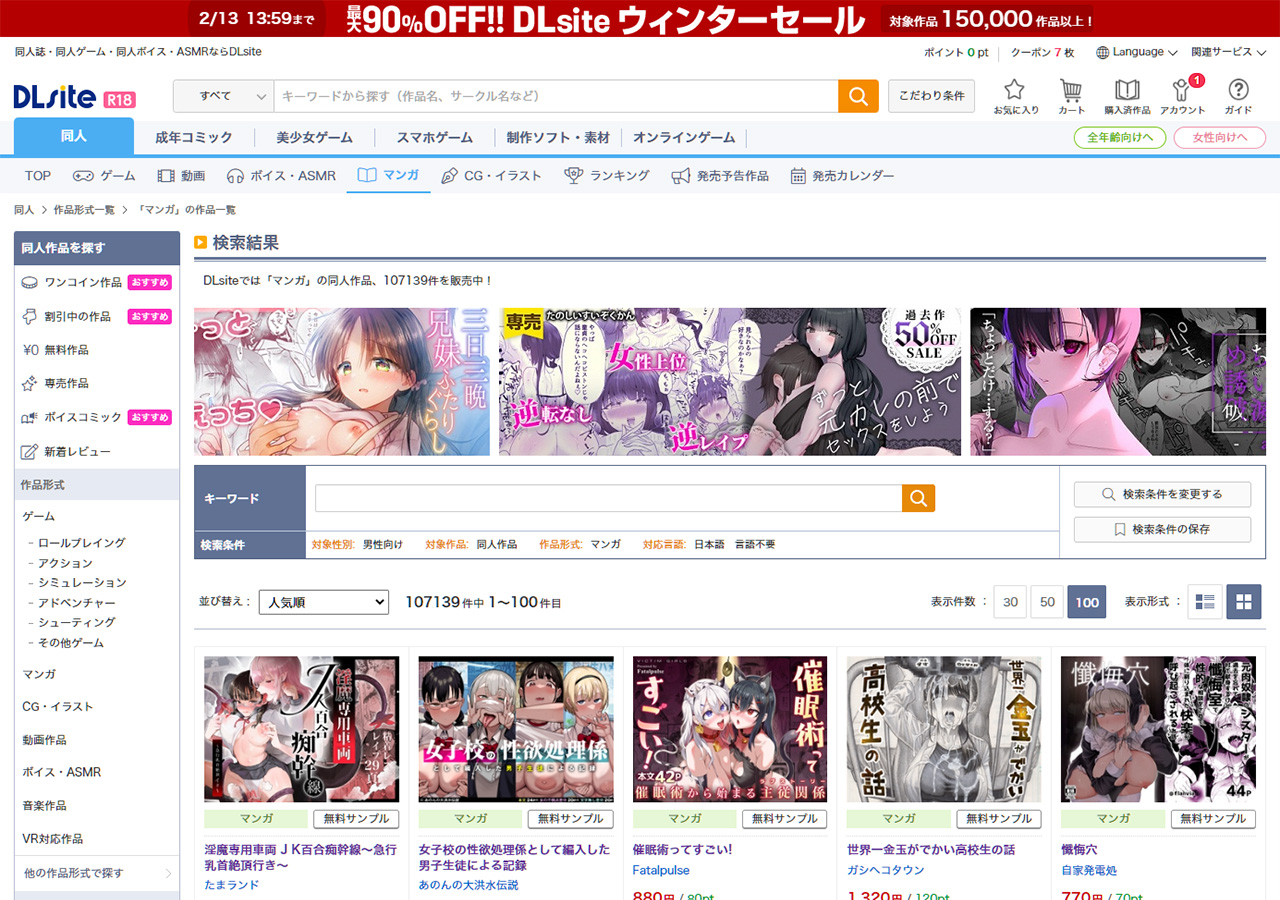Screen dimensions: 1280x900
Task: Click the orange search button in header
Action: pos(858,96)
